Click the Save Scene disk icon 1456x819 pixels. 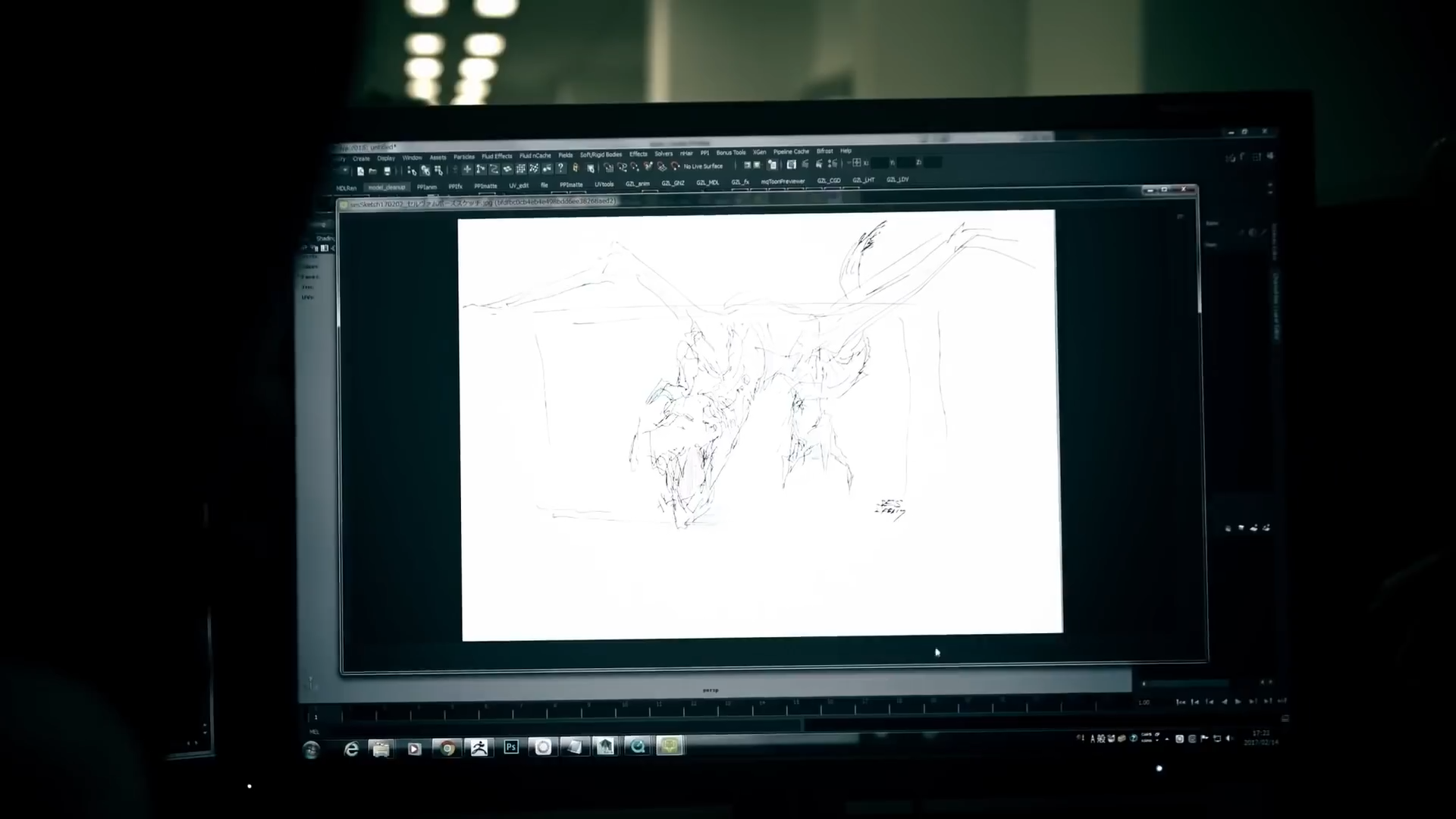pyautogui.click(x=387, y=171)
